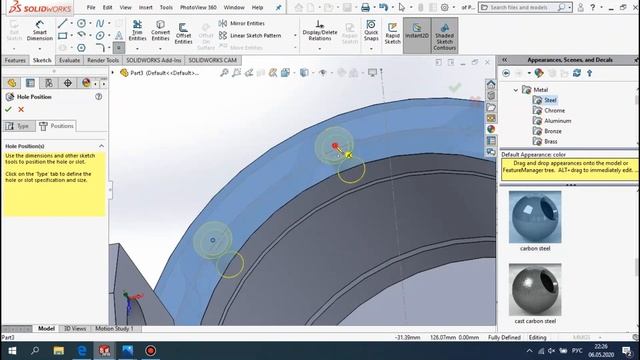Click back arrow in Appearances panel
Viewport: 640px width, 360px height.
tap(506, 73)
